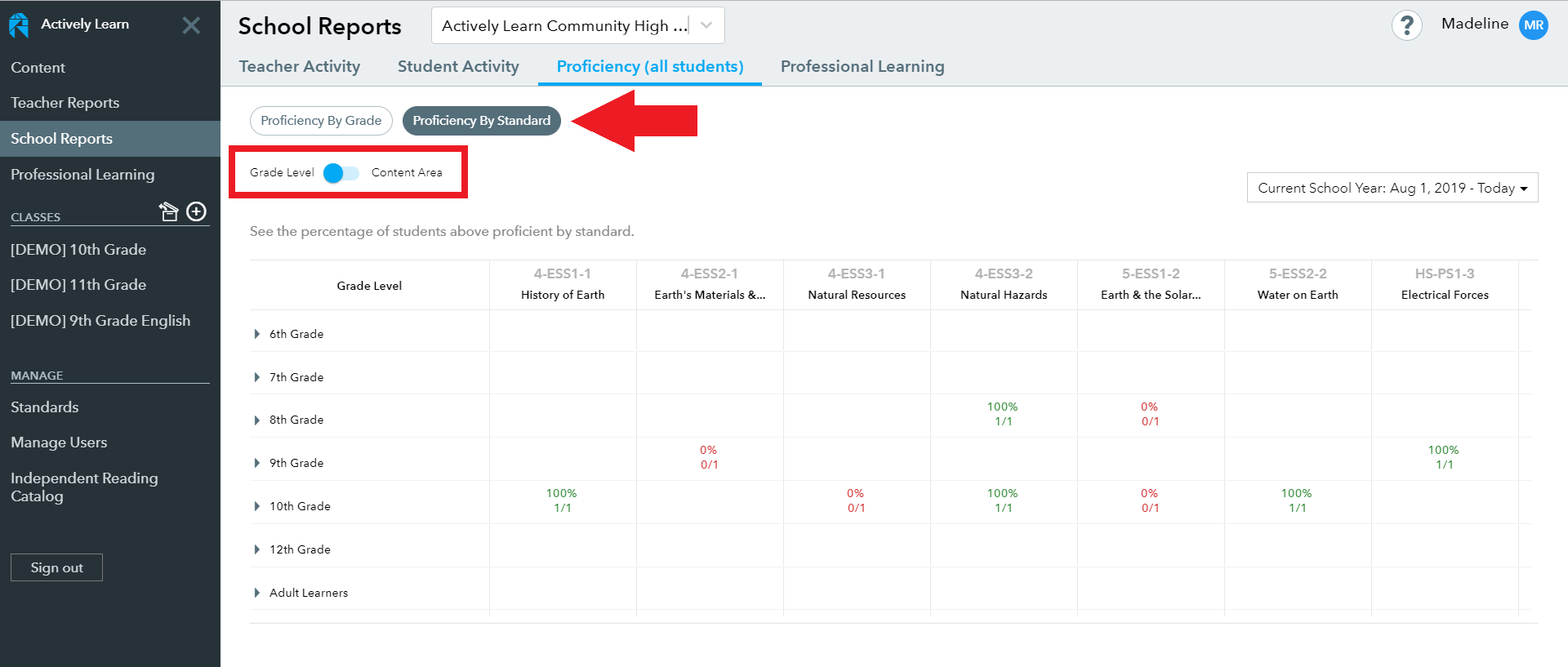Click the MR user avatar
The image size is (1568, 667).
tap(1533, 25)
